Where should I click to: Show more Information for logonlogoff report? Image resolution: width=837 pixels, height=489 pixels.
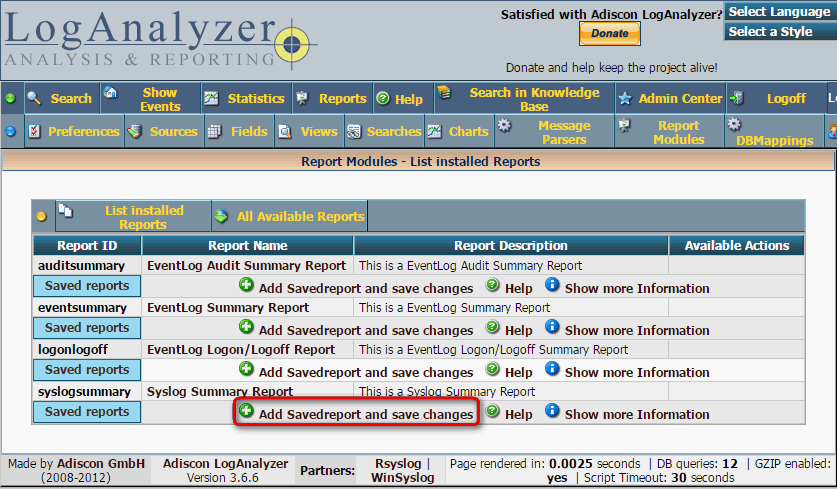[x=637, y=373]
